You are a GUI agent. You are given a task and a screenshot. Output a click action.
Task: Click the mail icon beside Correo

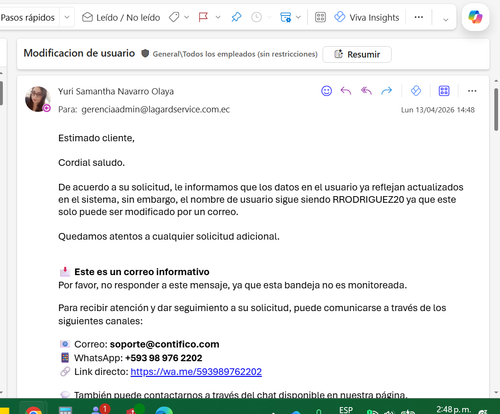click(65, 344)
